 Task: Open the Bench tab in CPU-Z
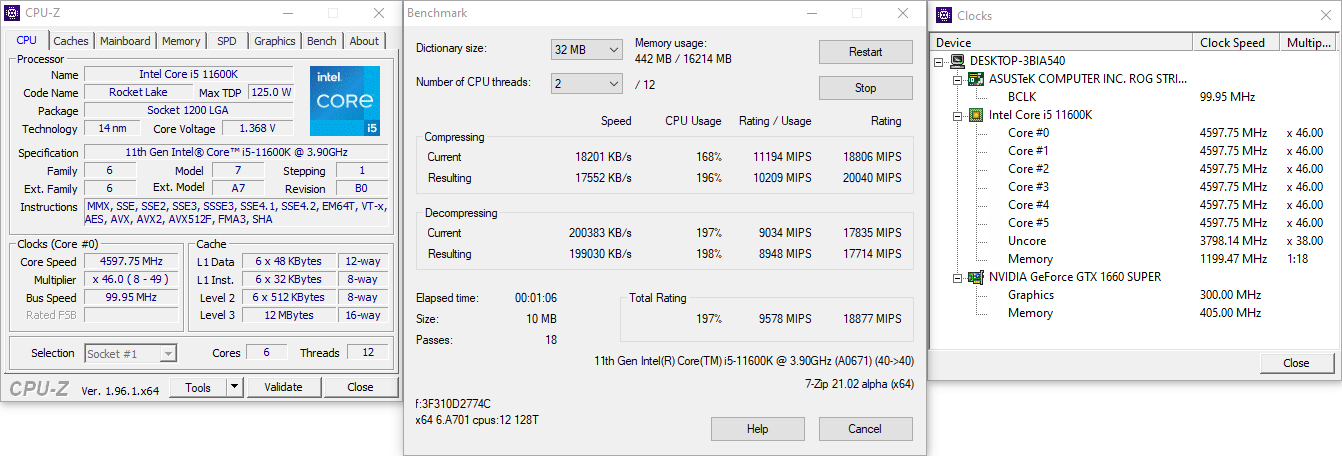point(321,41)
